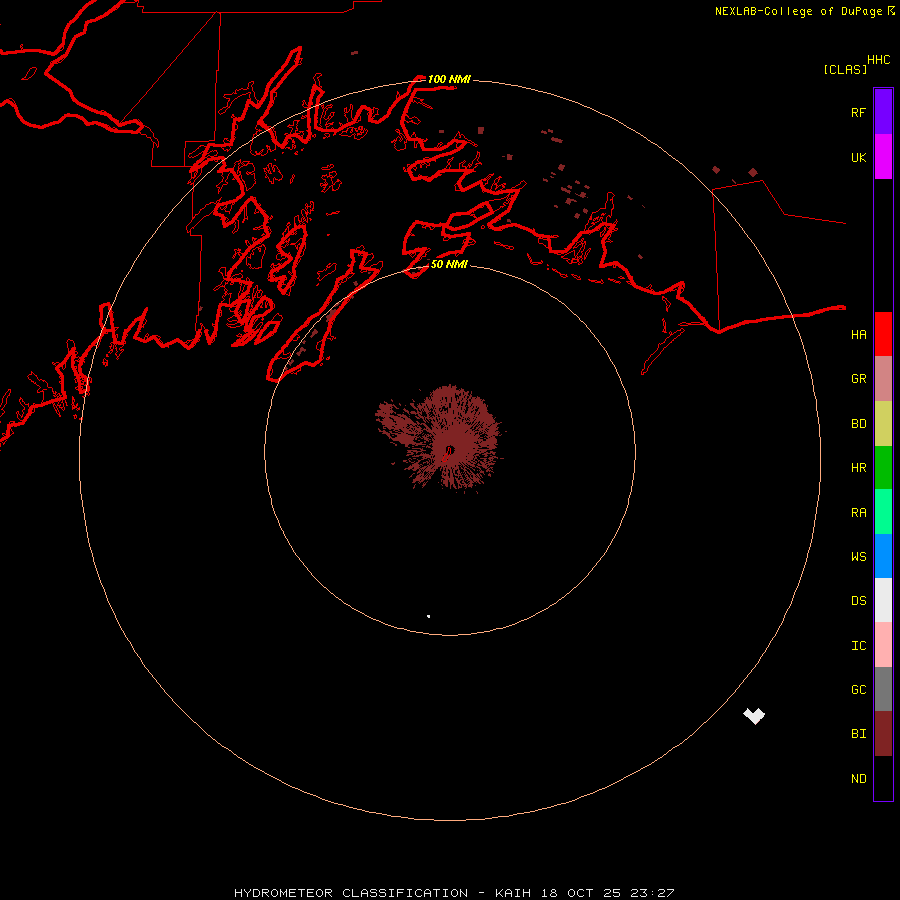Image resolution: width=900 pixels, height=900 pixels.
Task: Click the RA light green legend swatch
Action: click(x=883, y=512)
